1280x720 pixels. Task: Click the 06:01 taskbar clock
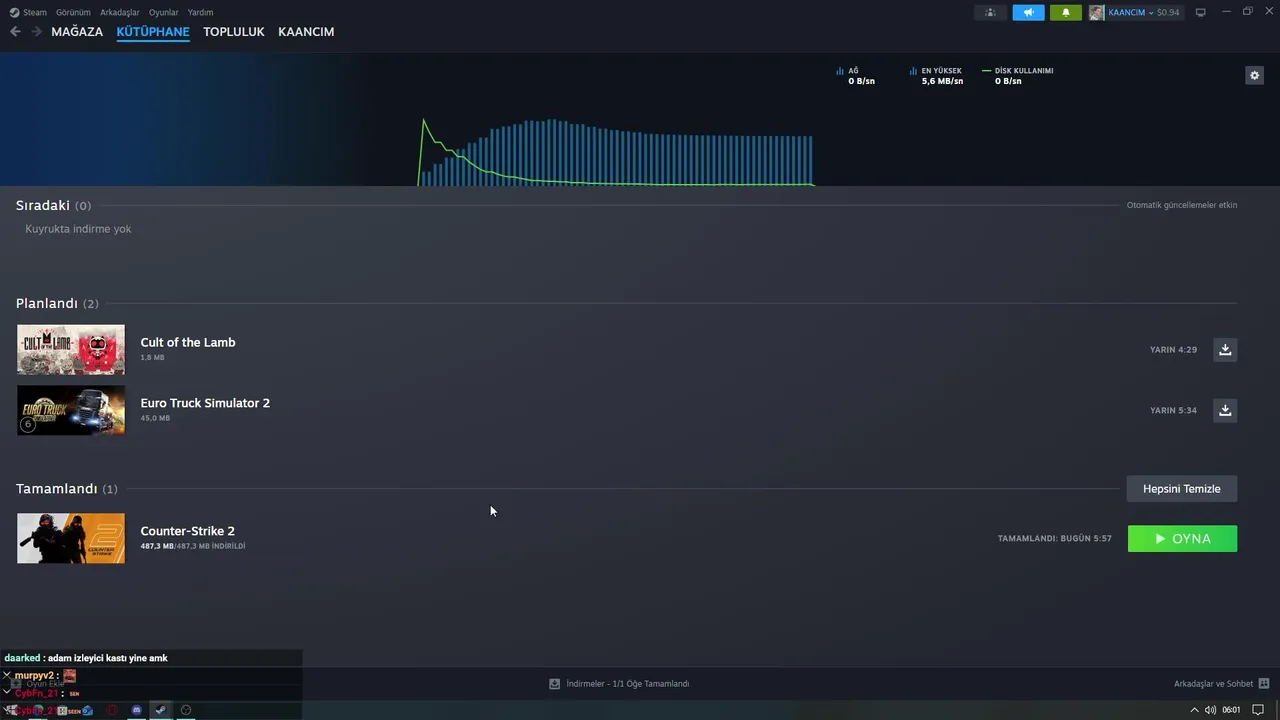point(1231,710)
